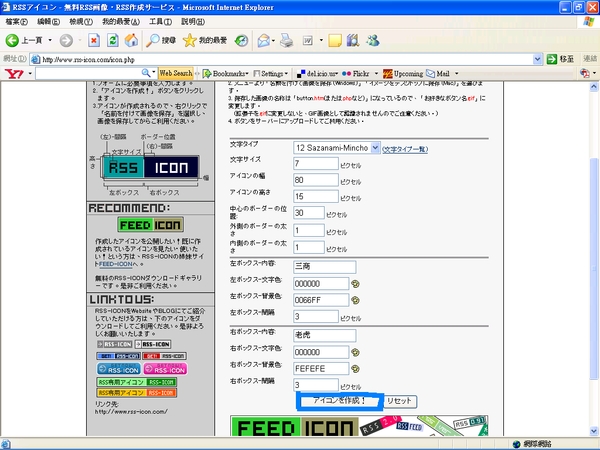The image size is (600, 450).
Task: Click the icon width field containing 80
Action: tap(316, 180)
